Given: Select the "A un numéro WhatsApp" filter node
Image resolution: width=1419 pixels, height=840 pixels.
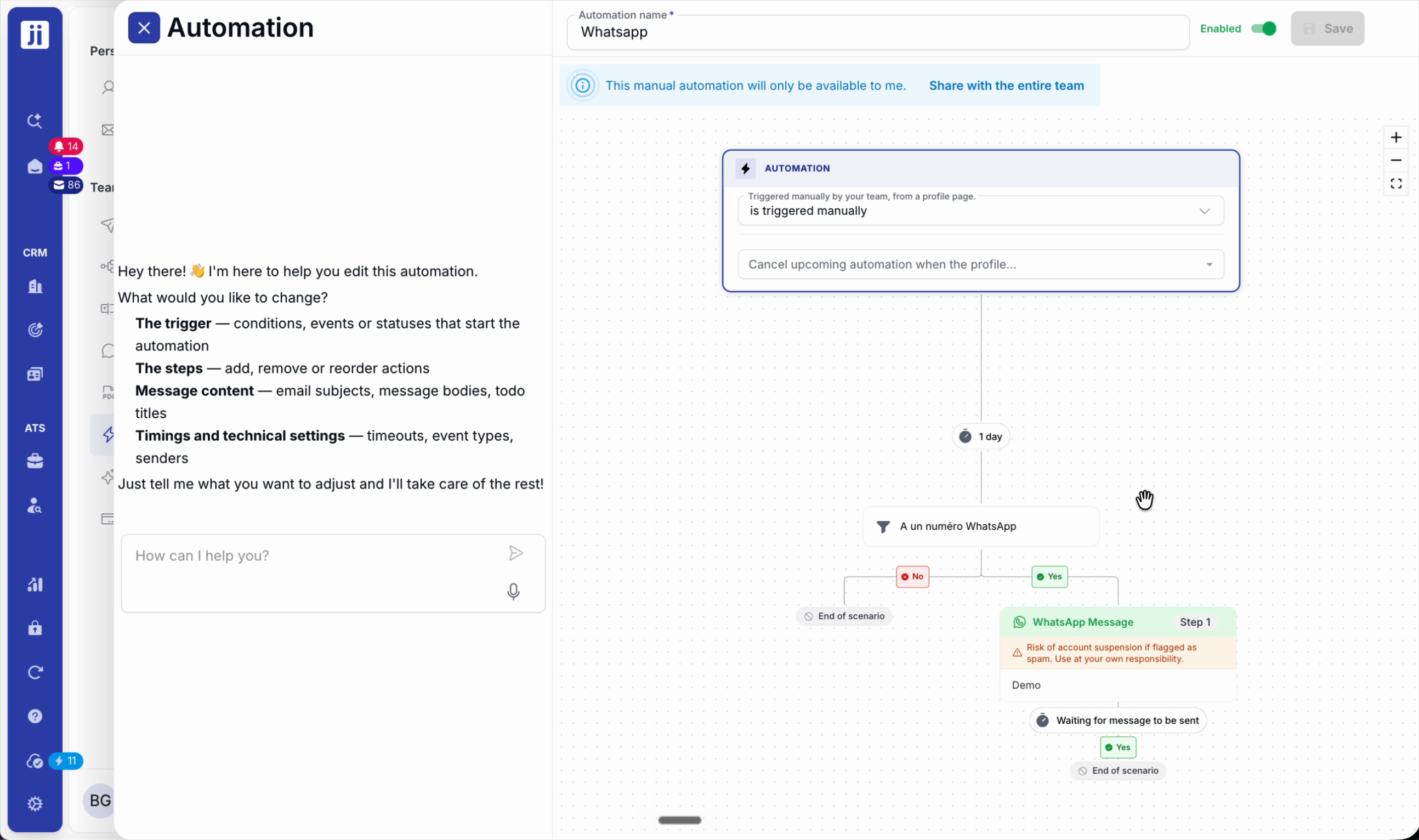Looking at the screenshot, I should (980, 526).
